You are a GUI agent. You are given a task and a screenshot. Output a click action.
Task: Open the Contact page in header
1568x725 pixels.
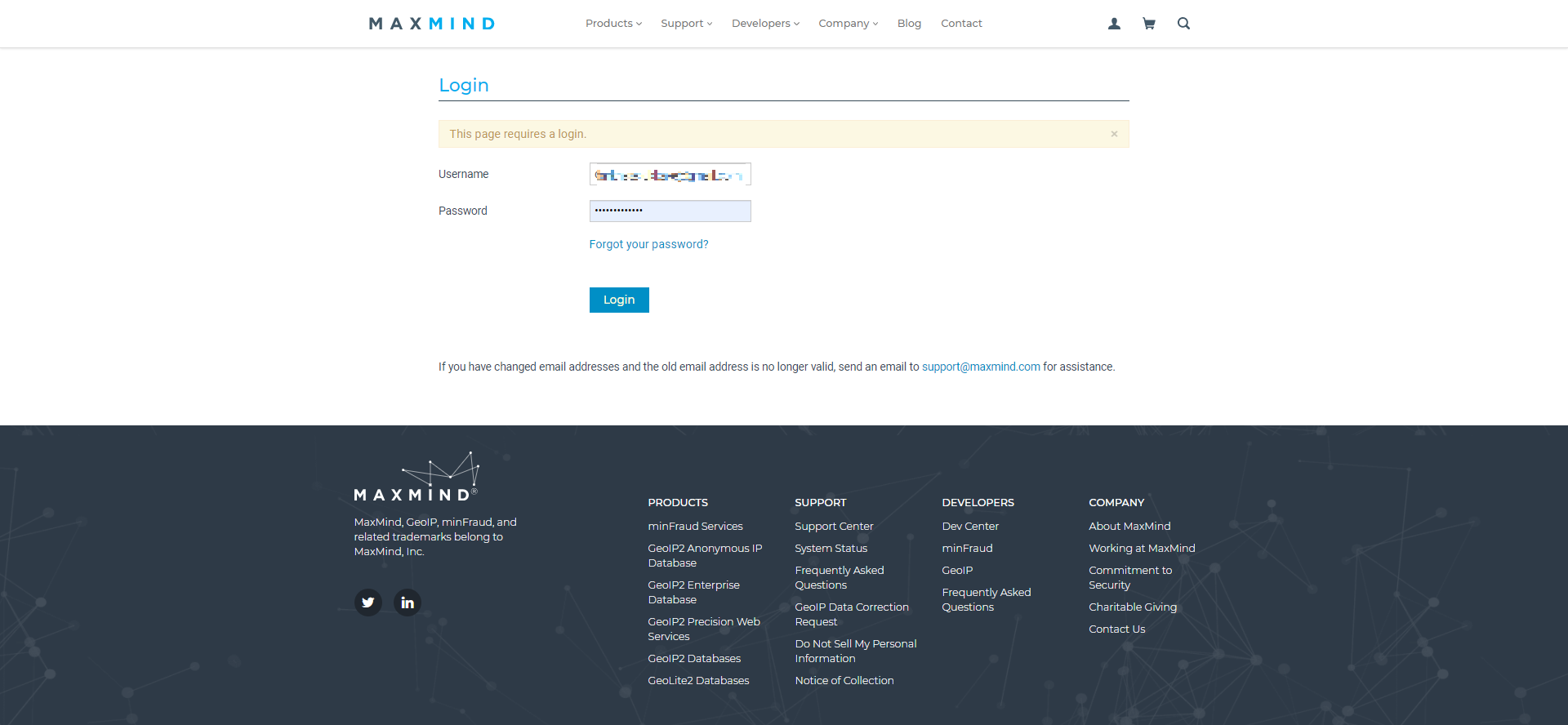coord(961,24)
